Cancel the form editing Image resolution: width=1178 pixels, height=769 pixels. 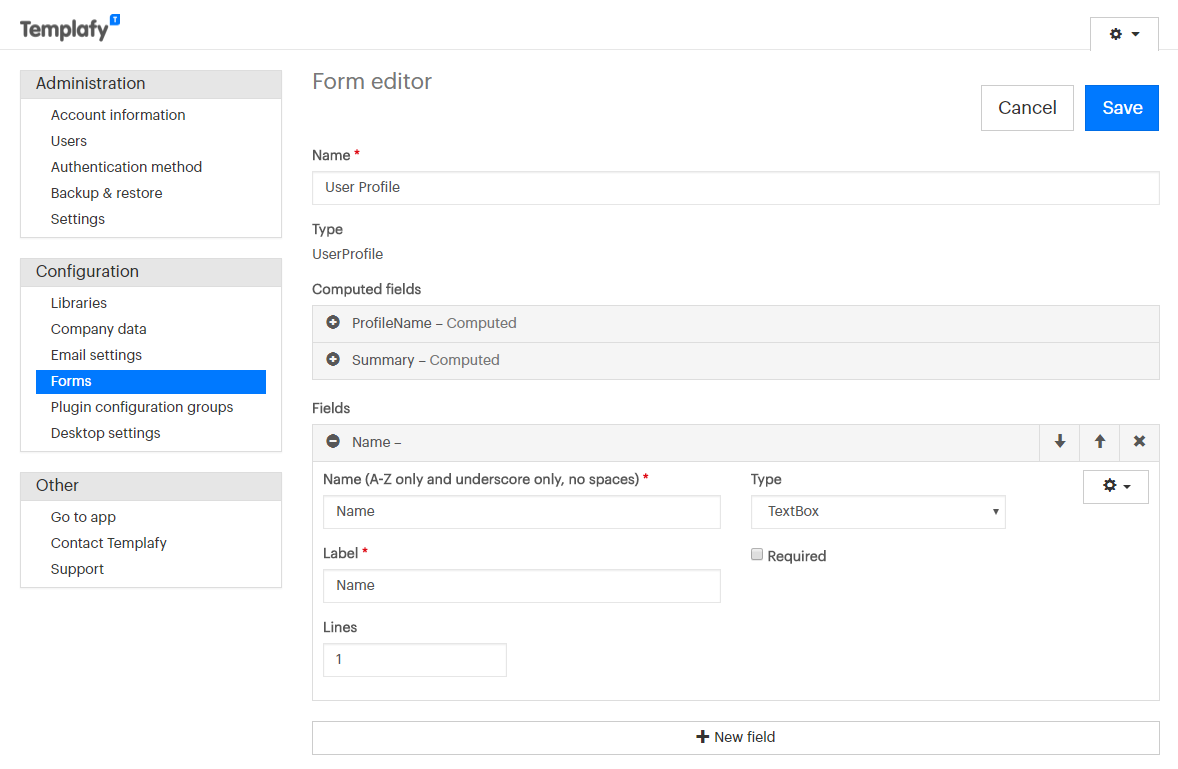(1027, 108)
